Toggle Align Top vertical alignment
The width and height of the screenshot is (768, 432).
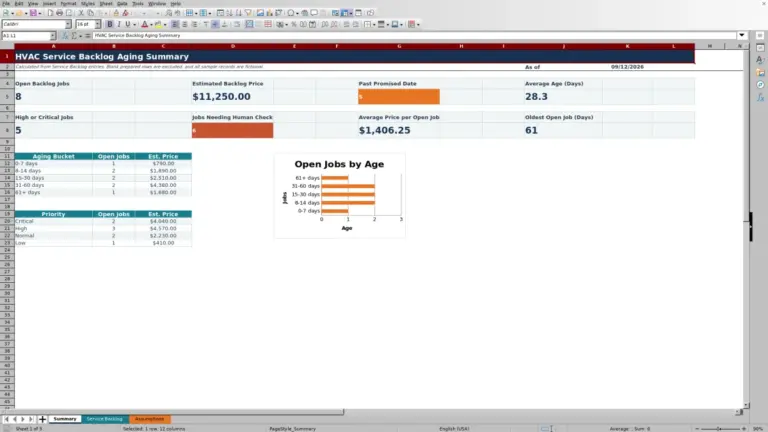(206, 24)
